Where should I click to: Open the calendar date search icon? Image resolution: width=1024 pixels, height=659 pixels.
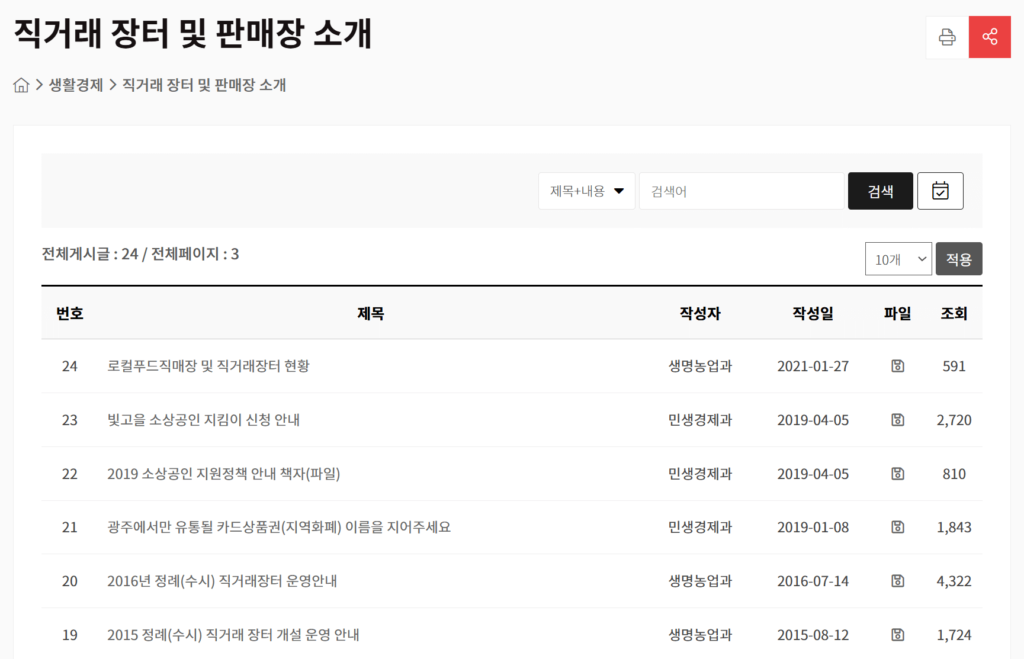[940, 191]
